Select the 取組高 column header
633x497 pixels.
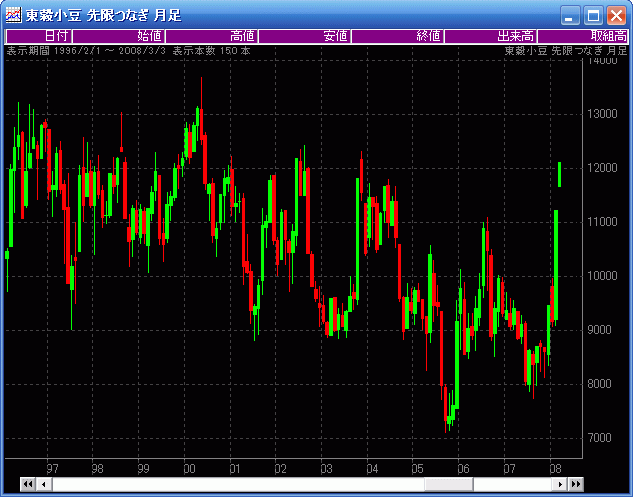(x=583, y=36)
